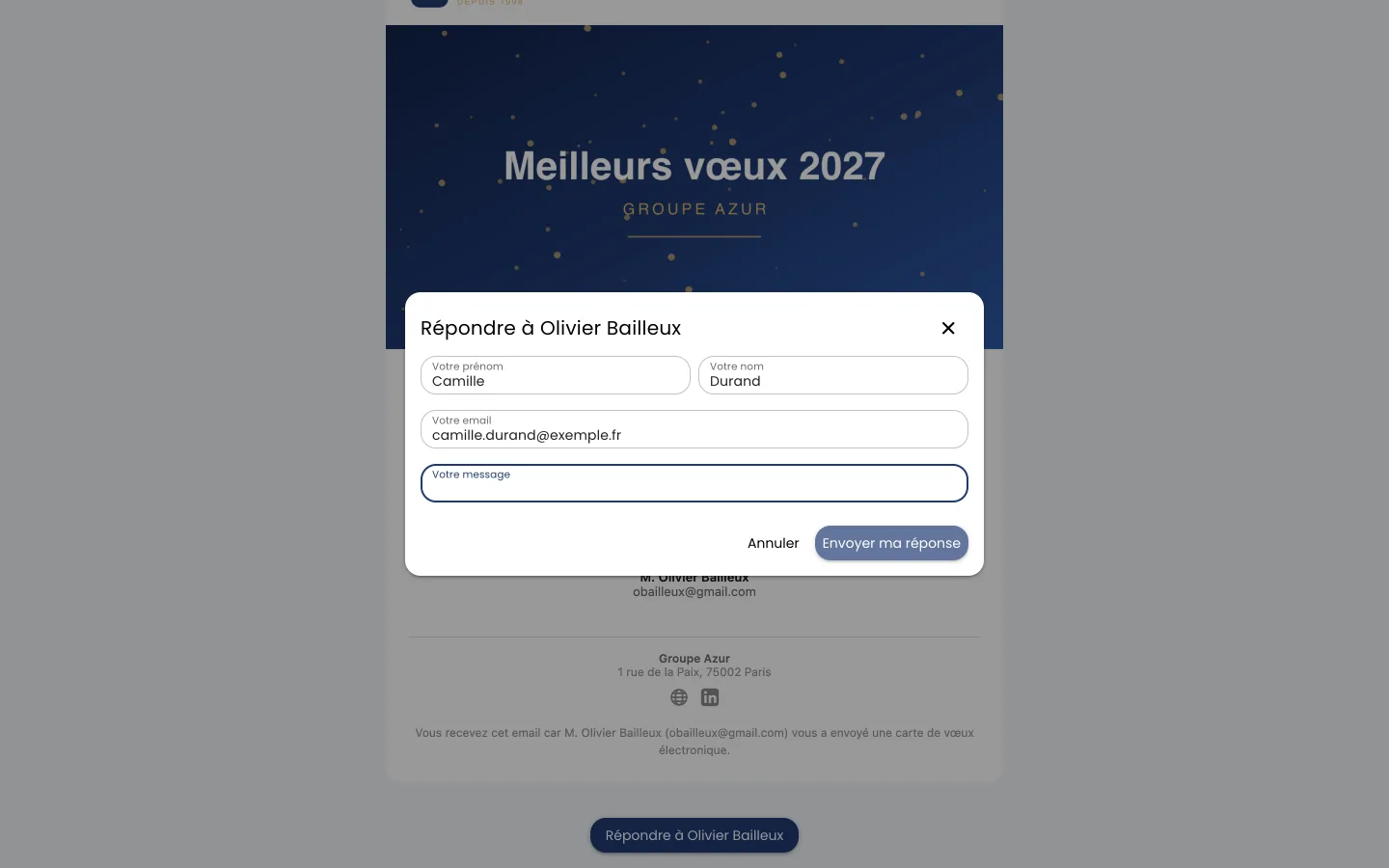The image size is (1389, 868).
Task: Select the dialog title Répondre à Olivier Bailleux
Action: coord(551,328)
